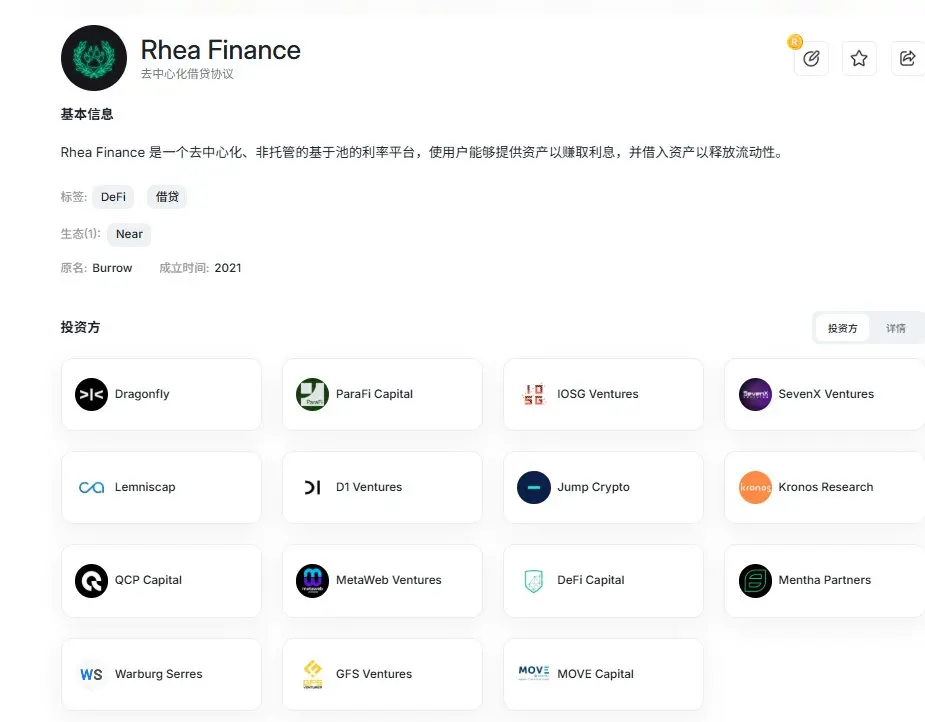Click the original name Burrow text
Screen dimensions: 925x722
pos(112,268)
